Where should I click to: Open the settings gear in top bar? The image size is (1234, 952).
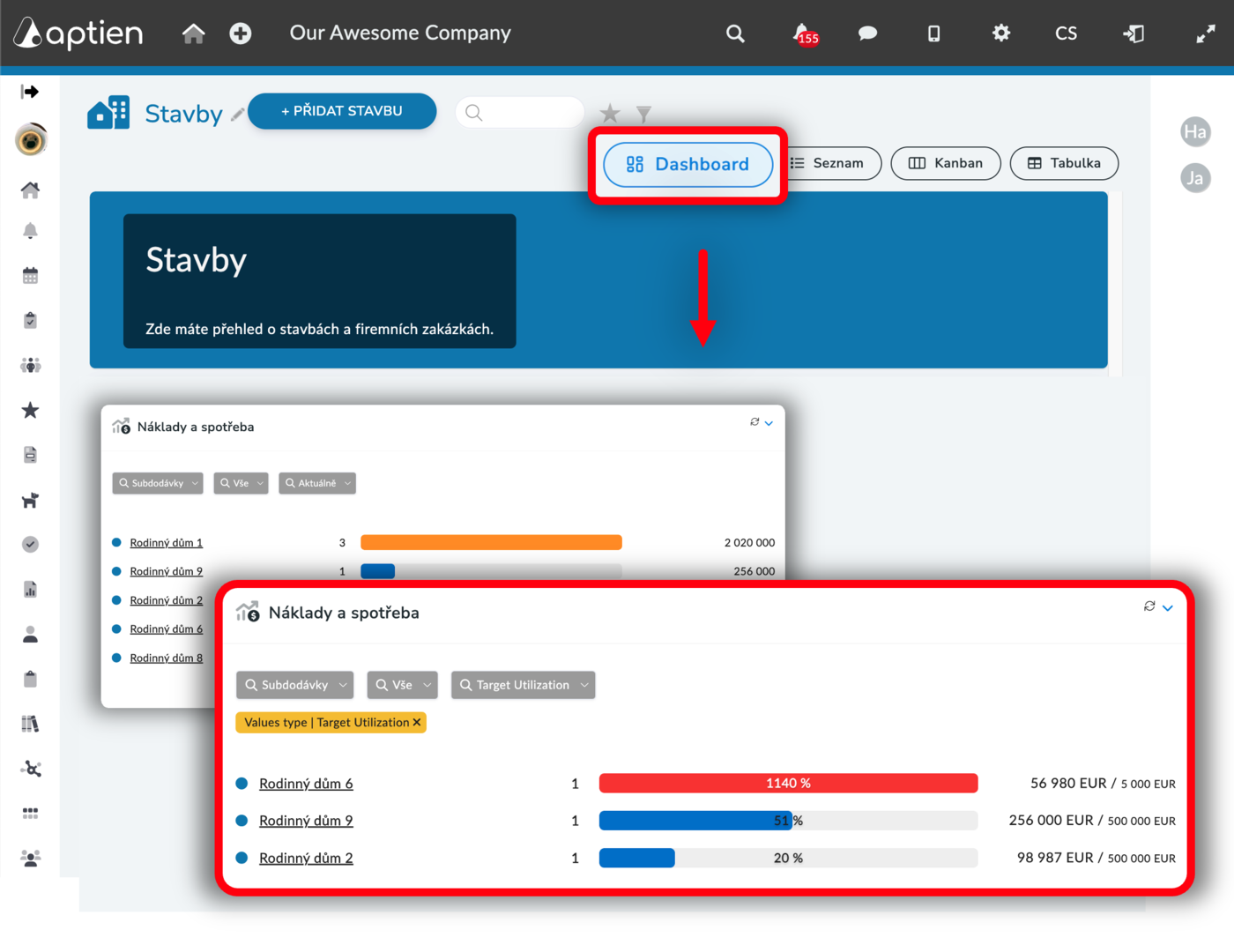1000,33
